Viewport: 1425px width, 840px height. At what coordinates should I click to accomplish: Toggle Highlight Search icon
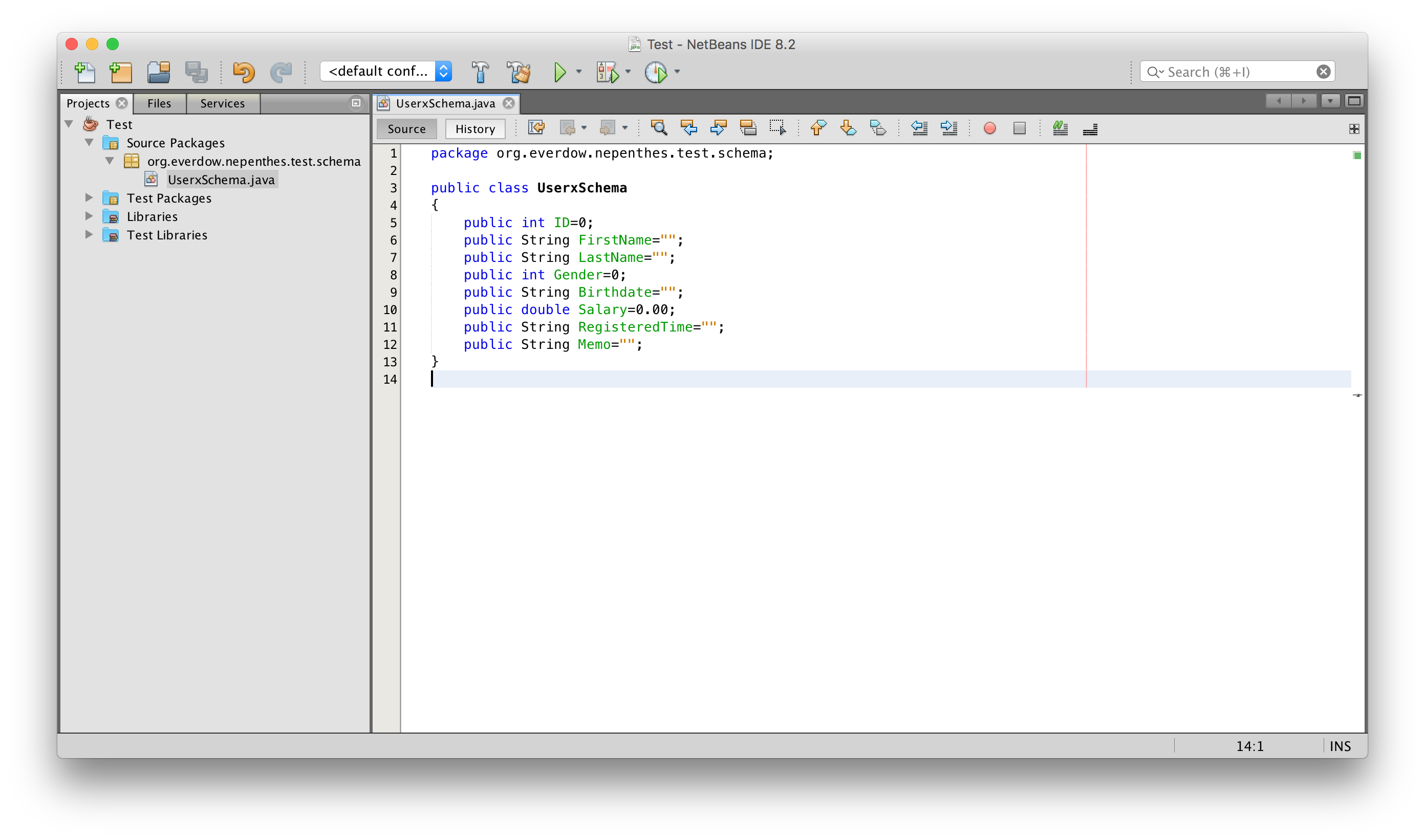coord(748,128)
